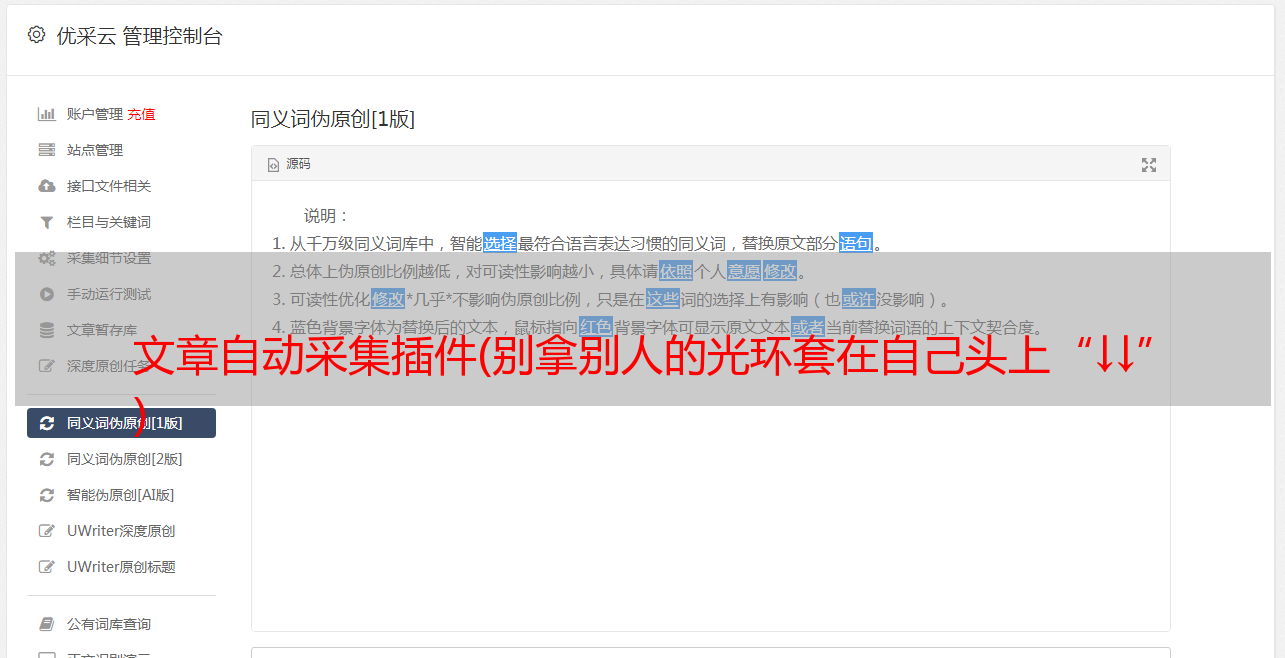Toggle fullscreen expand icon in editor
1285x658 pixels.
point(1149,165)
